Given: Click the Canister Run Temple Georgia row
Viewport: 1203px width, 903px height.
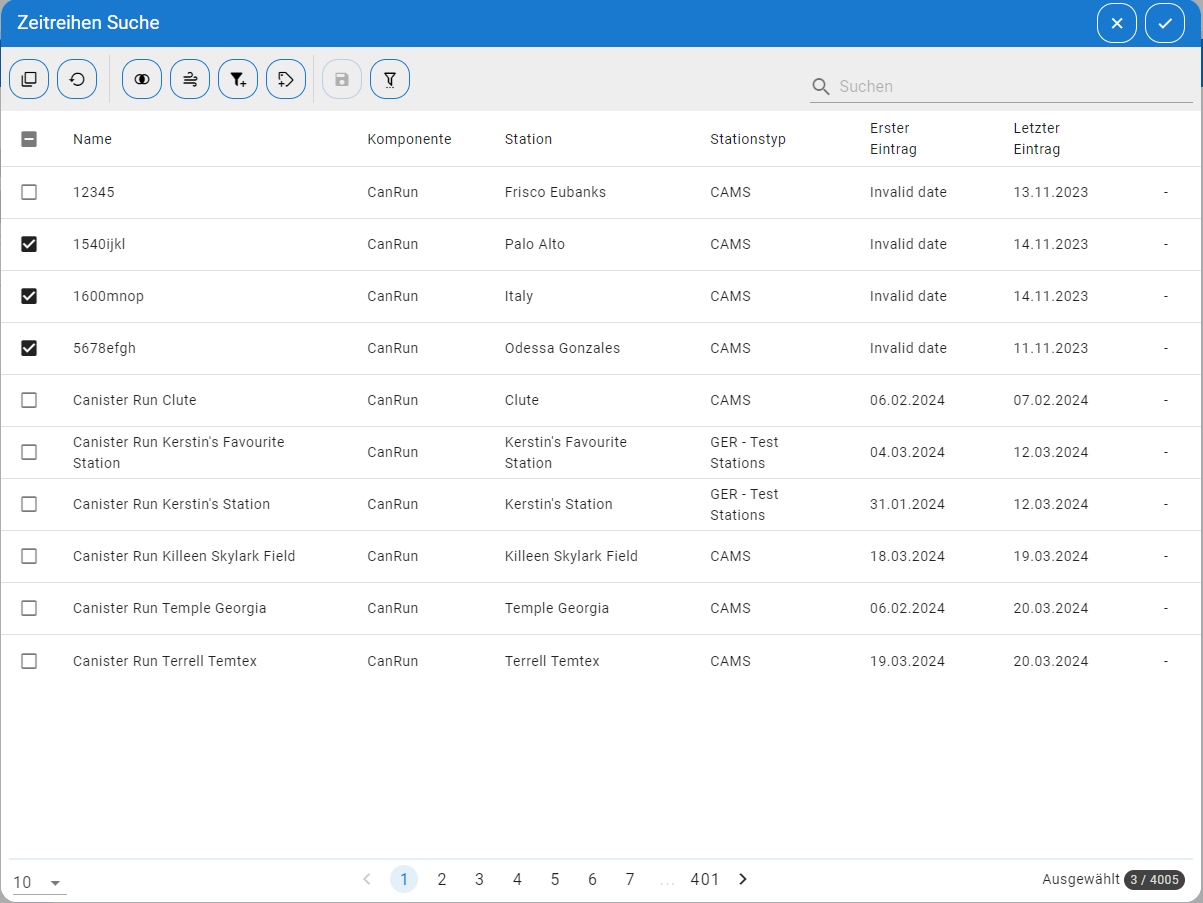Looking at the screenshot, I should pyautogui.click(x=170, y=608).
